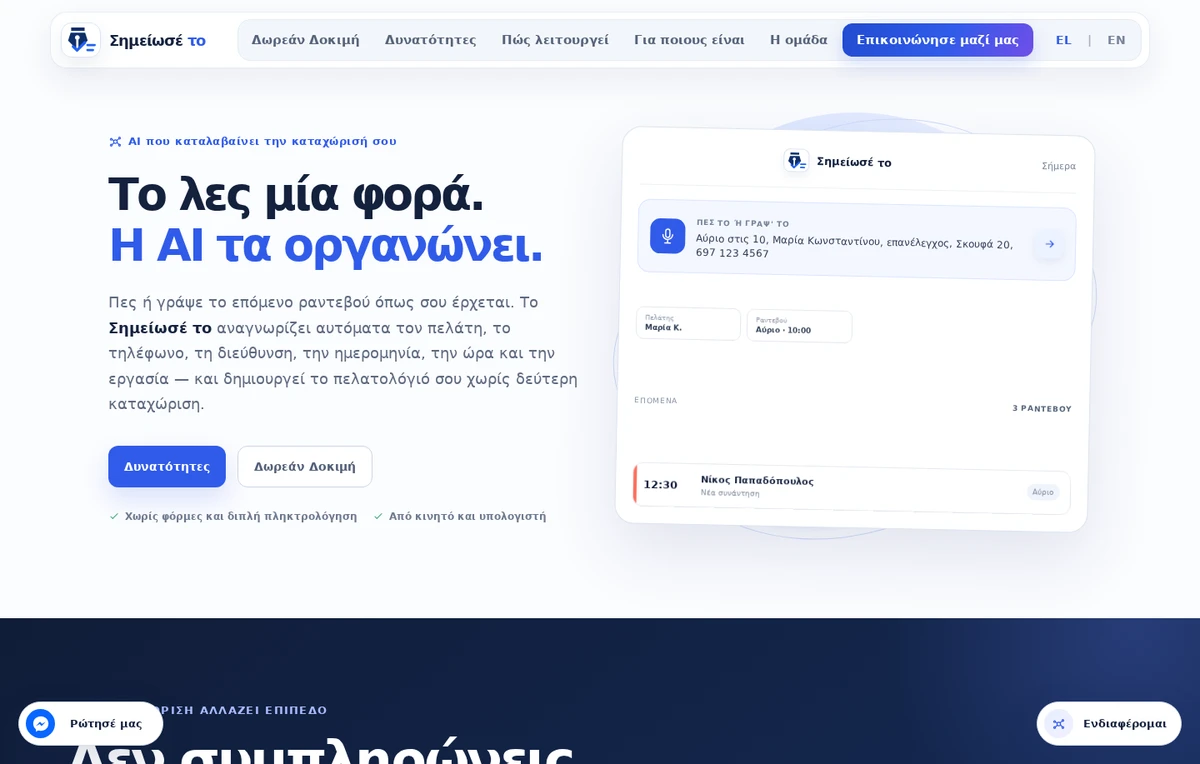Click the AI sparkle icon above the headline
Screen dimensions: 1200x764
(115, 142)
